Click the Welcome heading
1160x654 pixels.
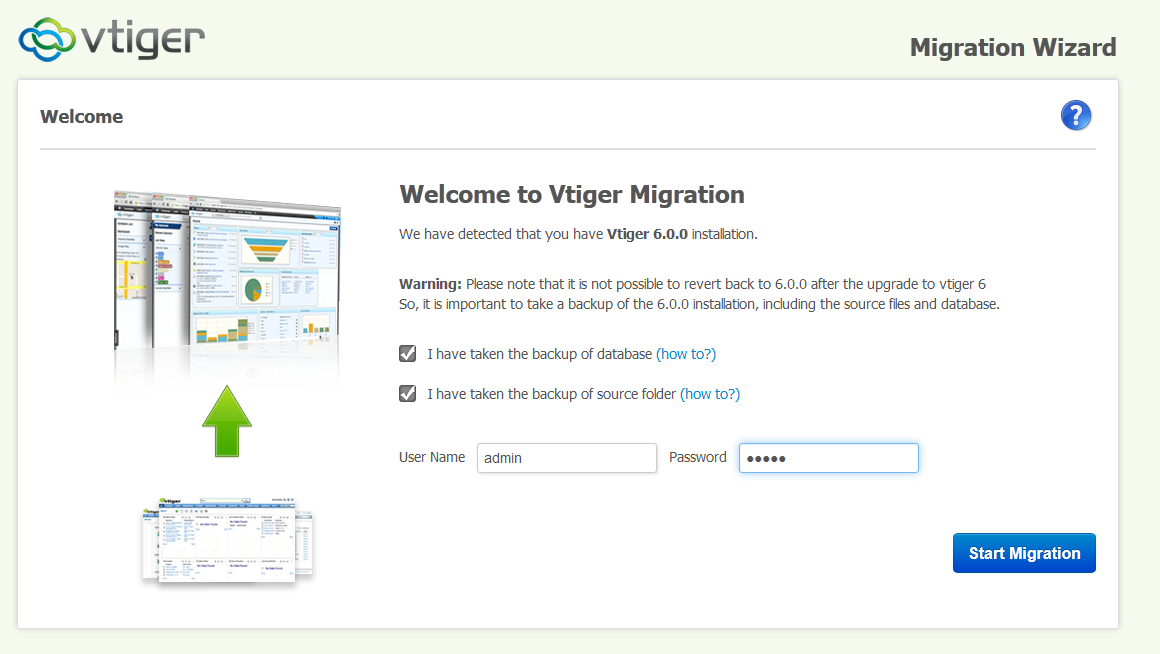point(81,117)
